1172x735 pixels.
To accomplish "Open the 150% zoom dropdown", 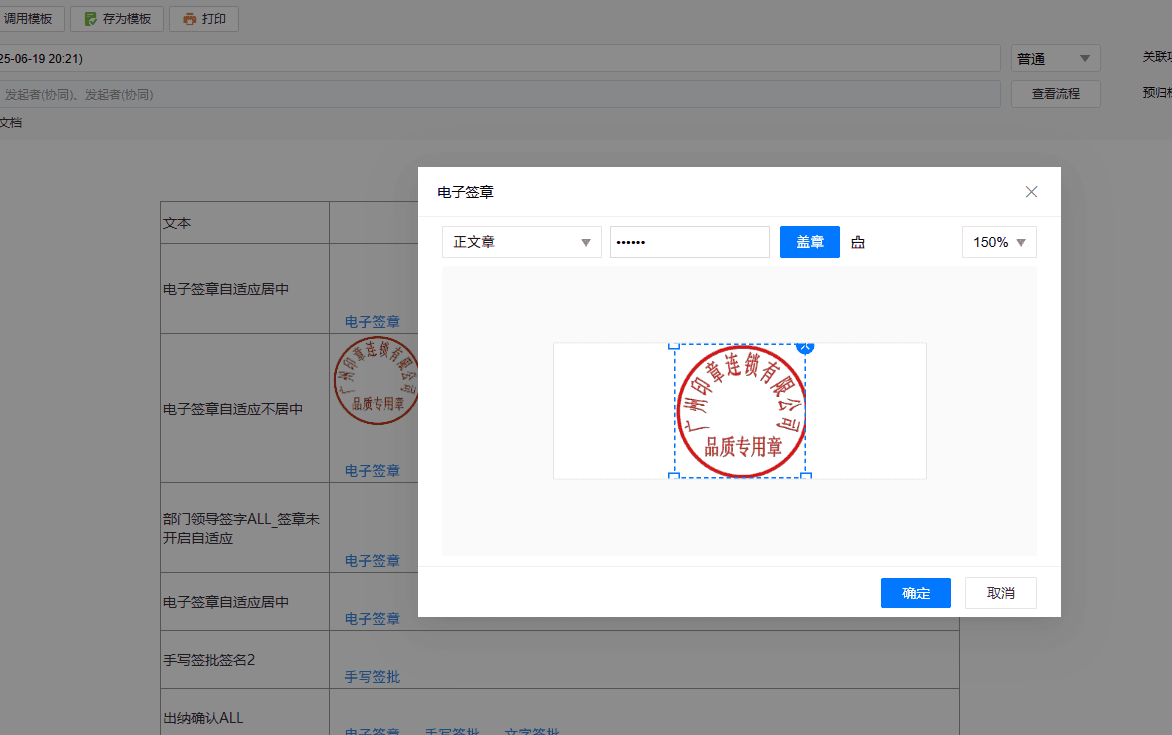I will click(999, 242).
